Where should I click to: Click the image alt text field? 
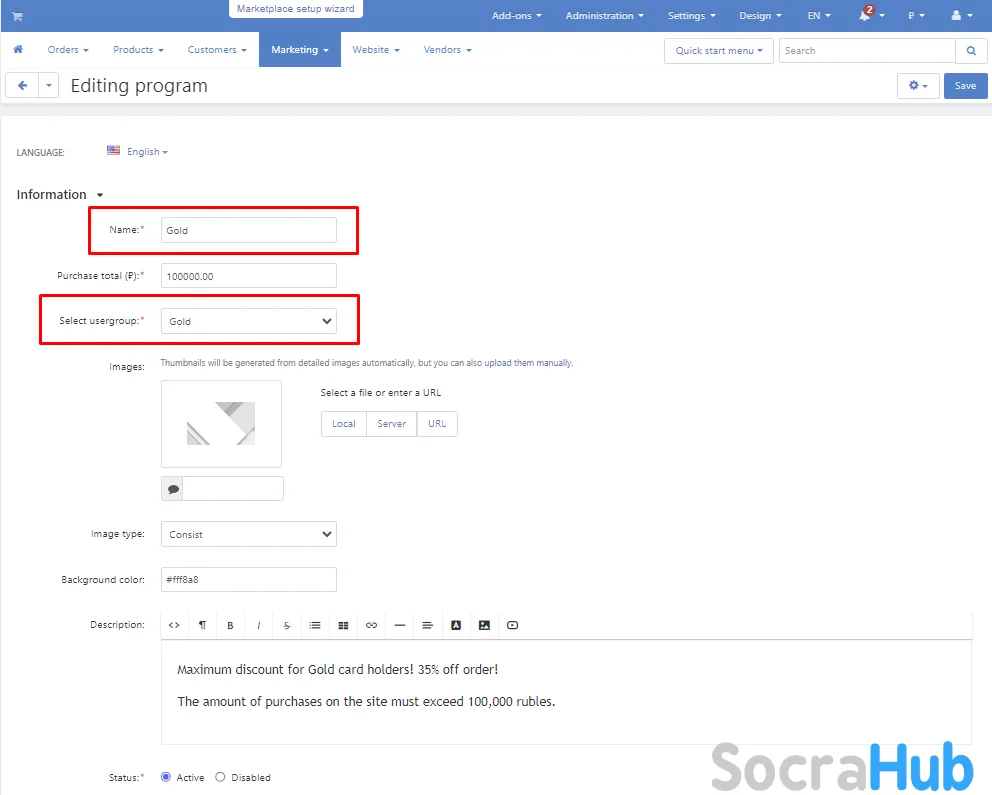pyautogui.click(x=233, y=489)
